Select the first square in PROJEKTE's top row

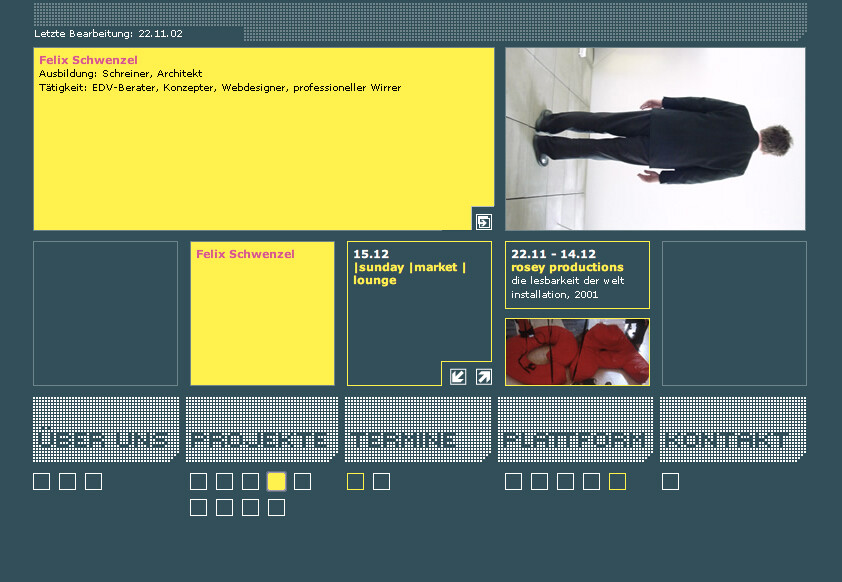pos(198,481)
